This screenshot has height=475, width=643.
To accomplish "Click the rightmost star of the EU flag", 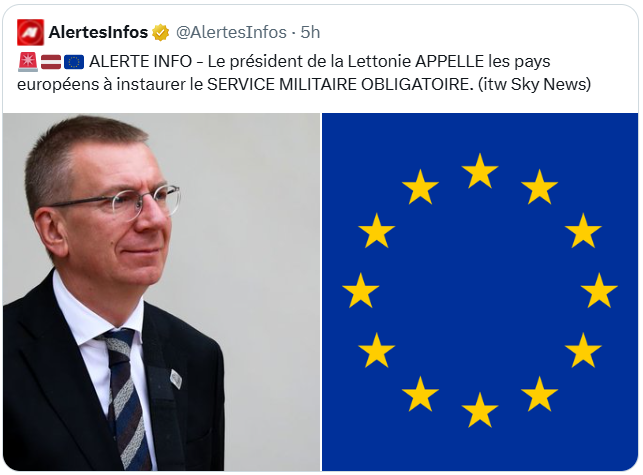I will tap(599, 290).
